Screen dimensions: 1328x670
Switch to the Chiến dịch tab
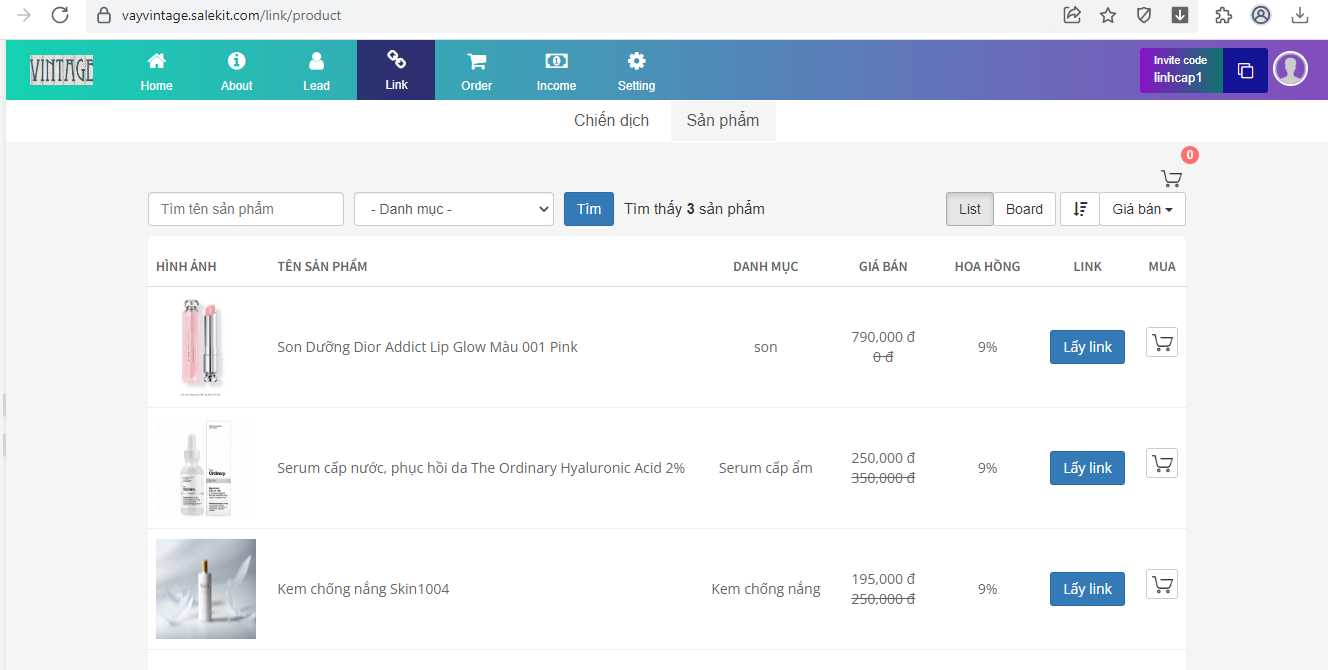pos(611,121)
